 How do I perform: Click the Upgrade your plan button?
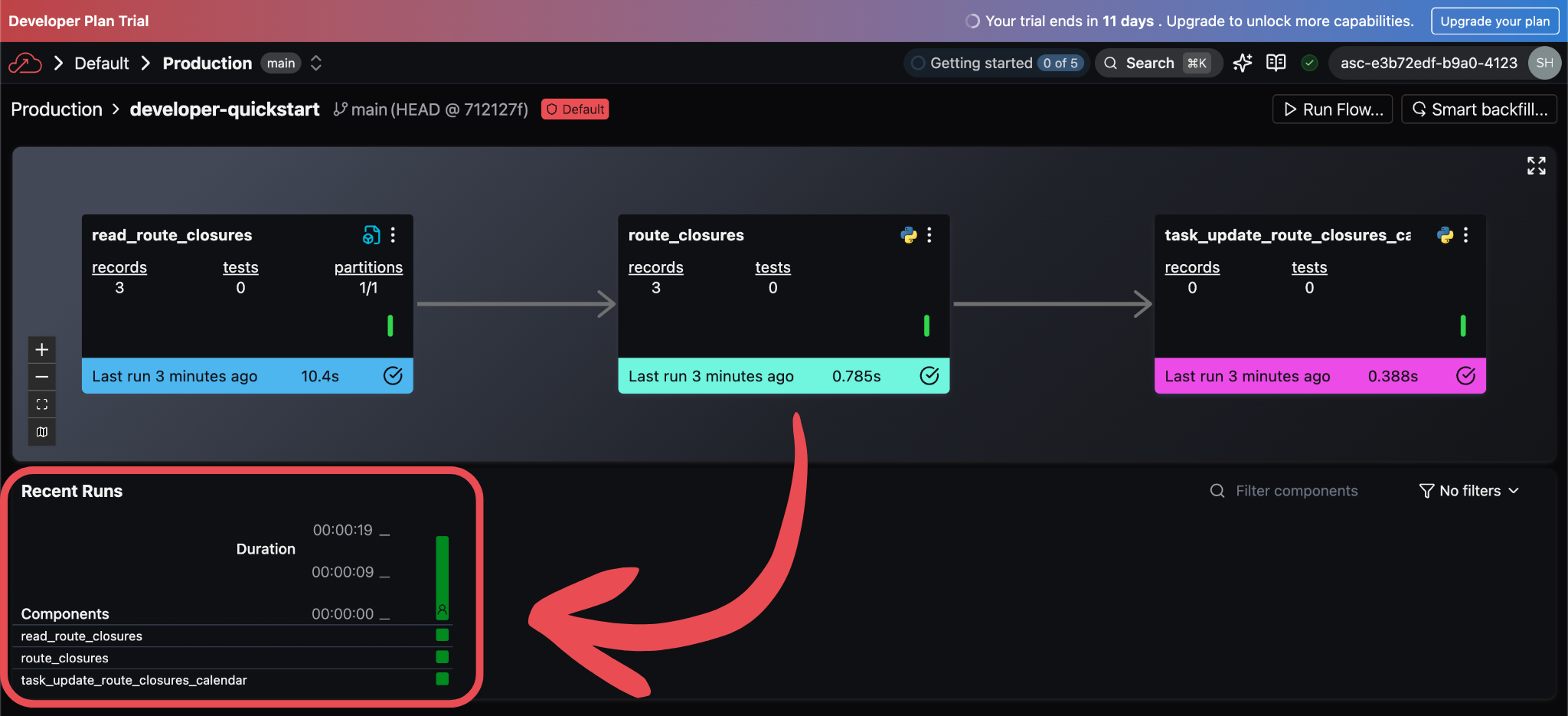pyautogui.click(x=1494, y=21)
